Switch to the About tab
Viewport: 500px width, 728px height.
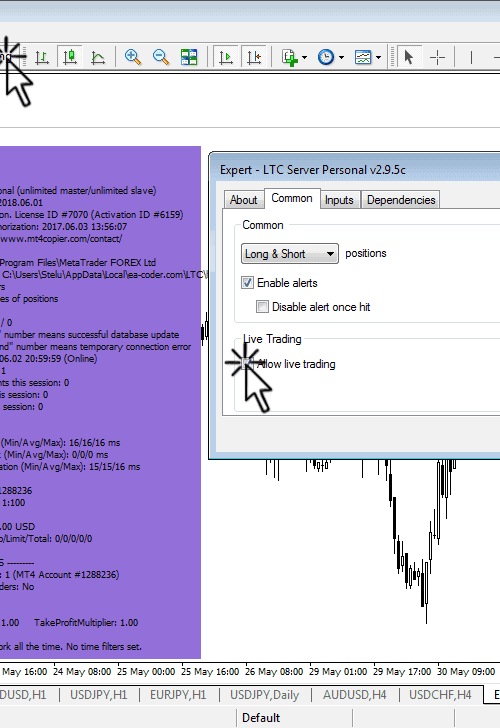coord(243,200)
